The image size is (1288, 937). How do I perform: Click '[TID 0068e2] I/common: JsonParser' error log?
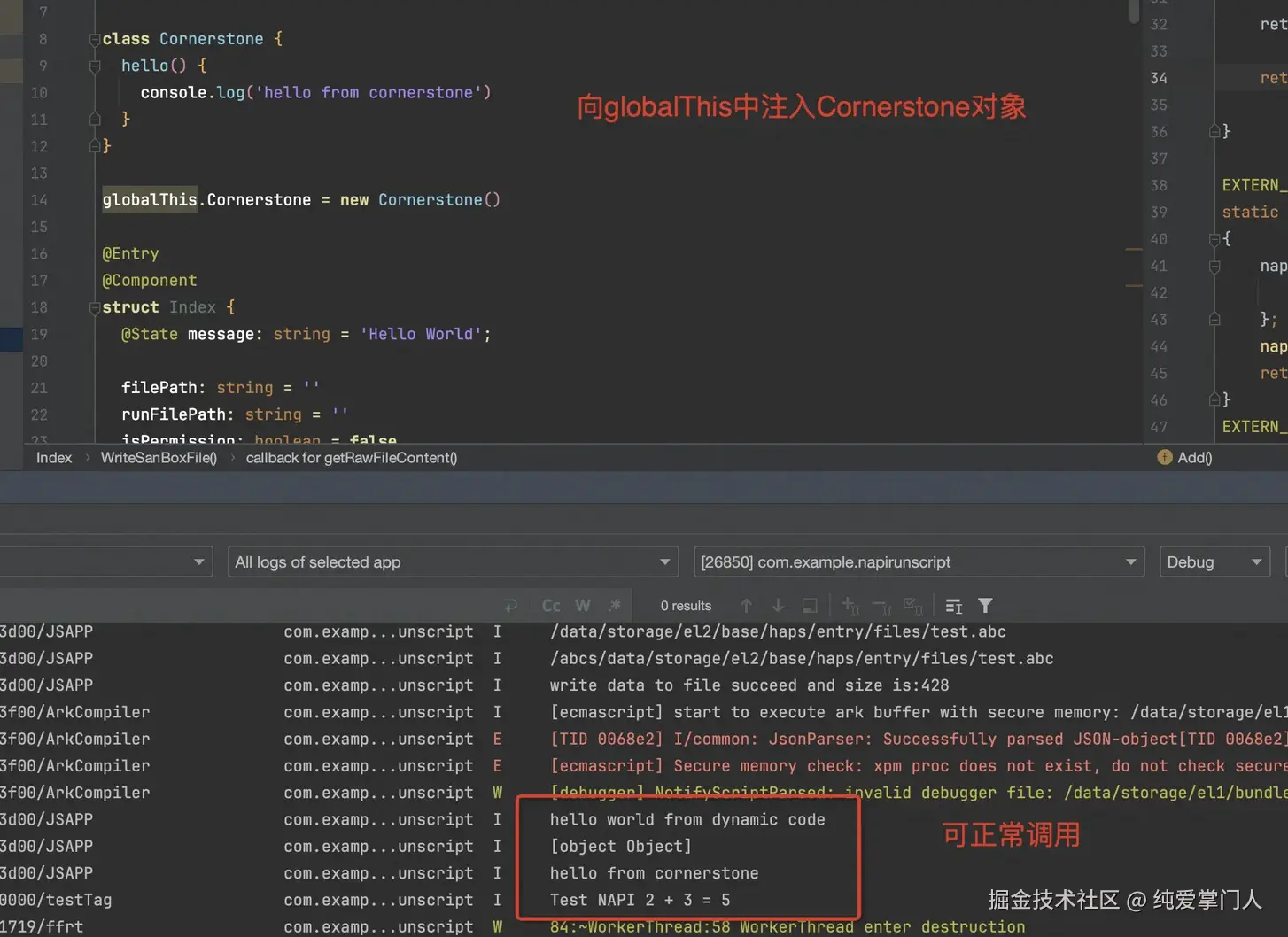(x=919, y=740)
